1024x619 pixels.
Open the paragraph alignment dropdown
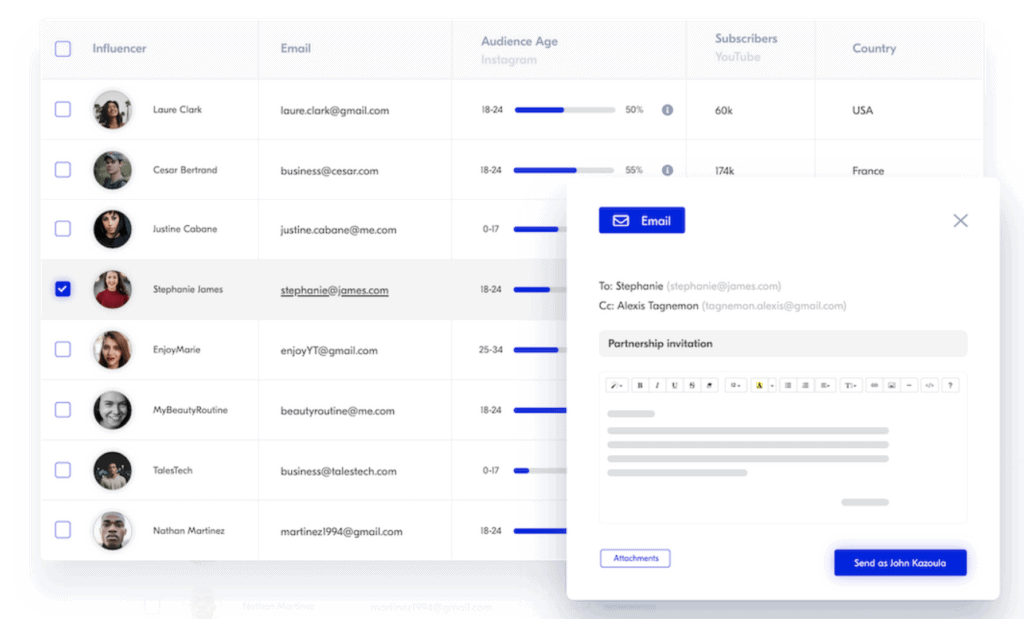point(826,385)
